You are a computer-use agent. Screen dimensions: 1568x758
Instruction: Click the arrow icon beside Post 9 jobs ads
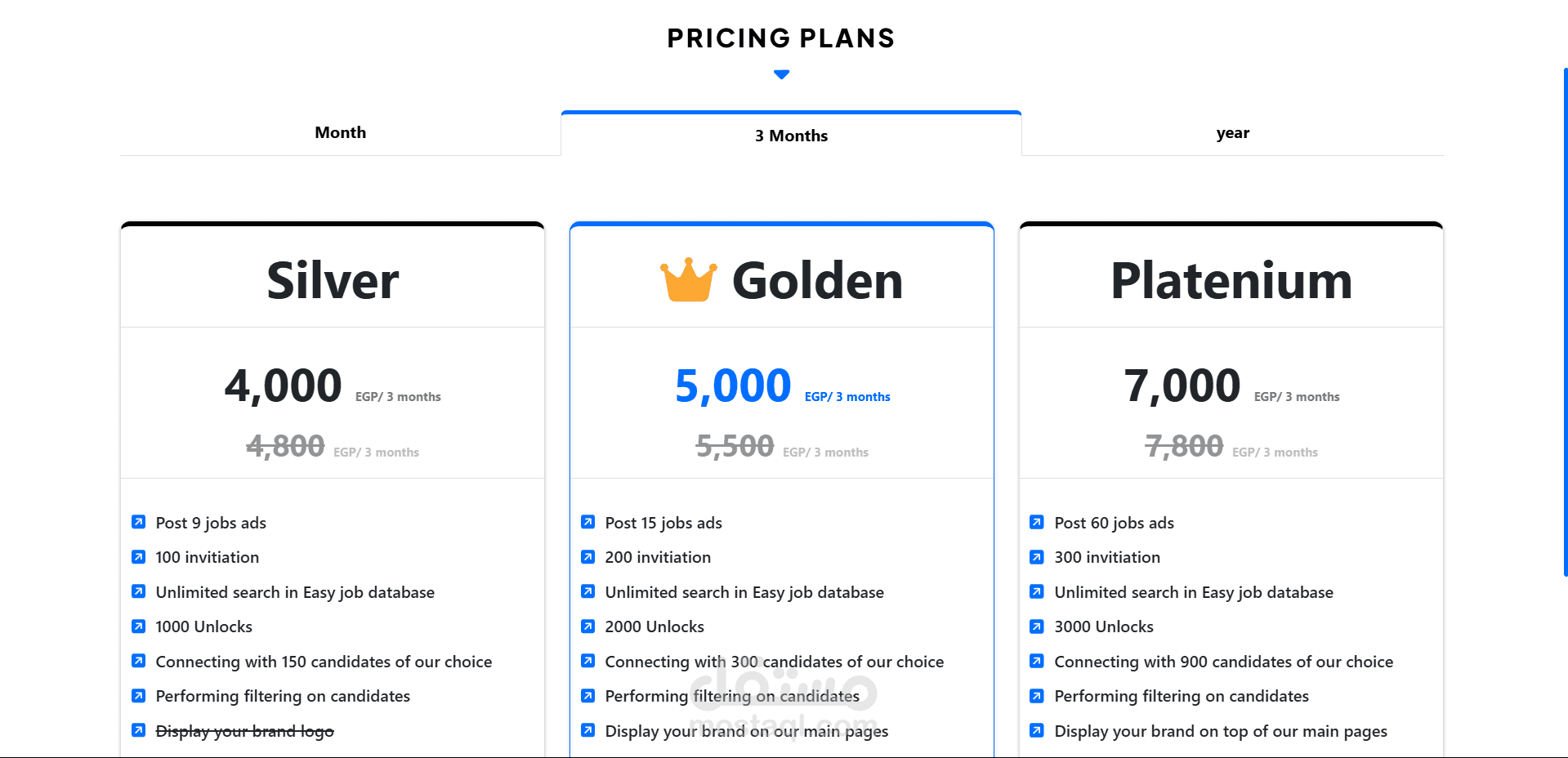click(139, 522)
